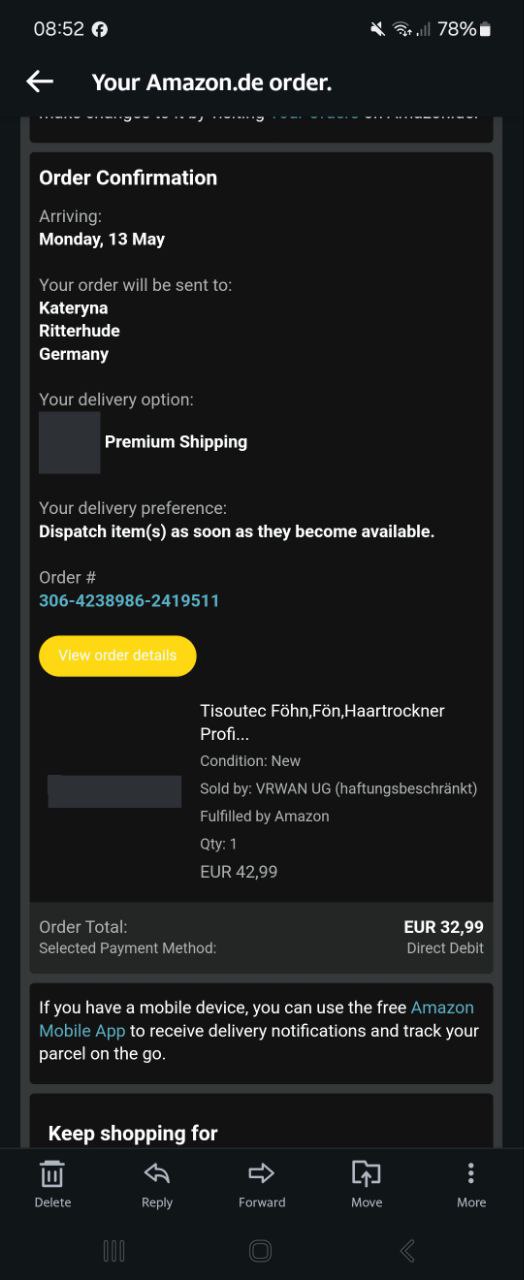Tap the Delete trash icon
This screenshot has width=524, height=1280.
pos(52,1173)
